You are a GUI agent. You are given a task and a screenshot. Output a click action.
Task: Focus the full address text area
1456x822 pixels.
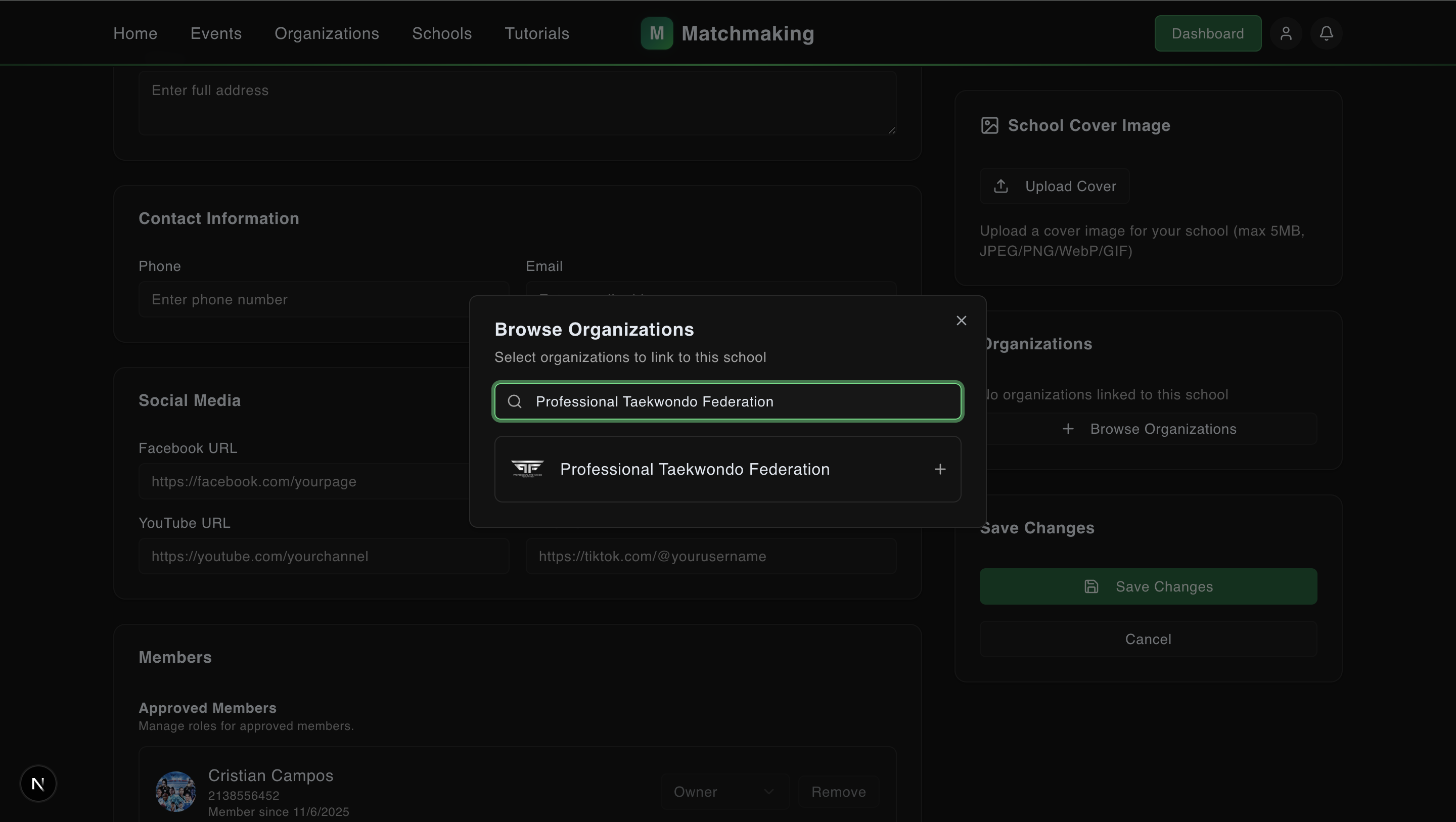point(517,103)
